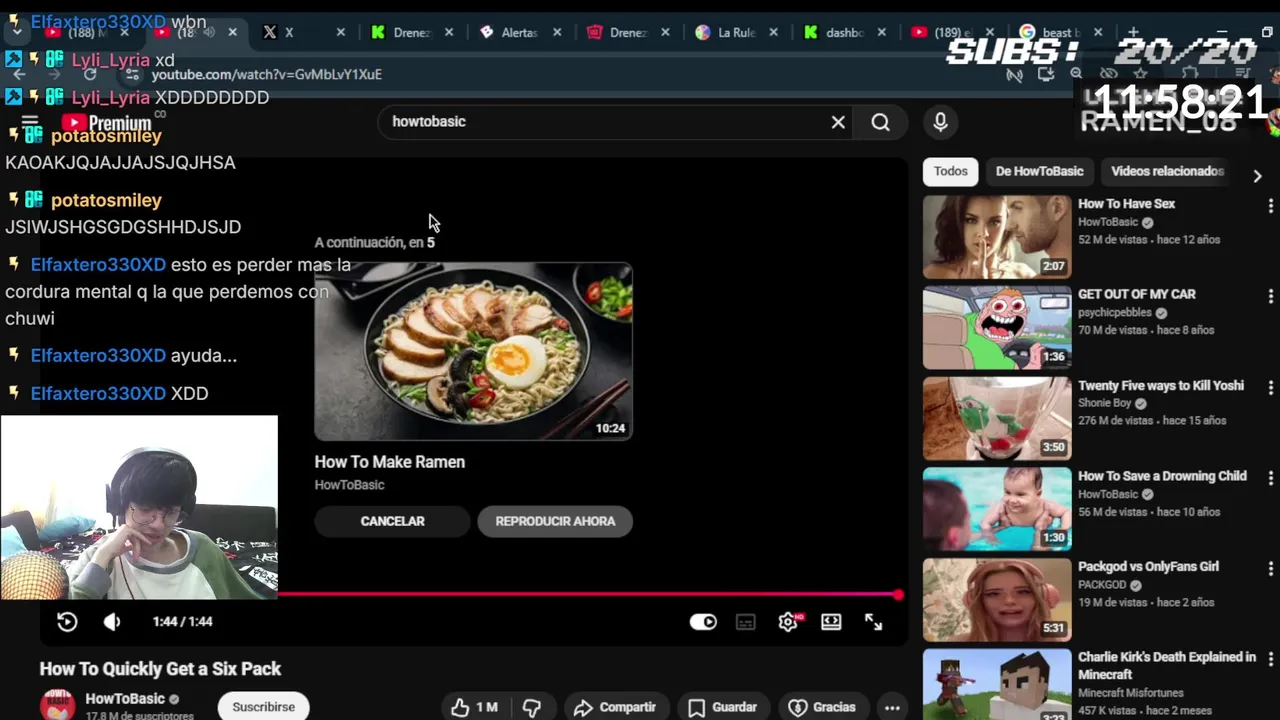Image resolution: width=1280 pixels, height=720 pixels.
Task: Switch to the La Rule browser tab
Action: 735,32
